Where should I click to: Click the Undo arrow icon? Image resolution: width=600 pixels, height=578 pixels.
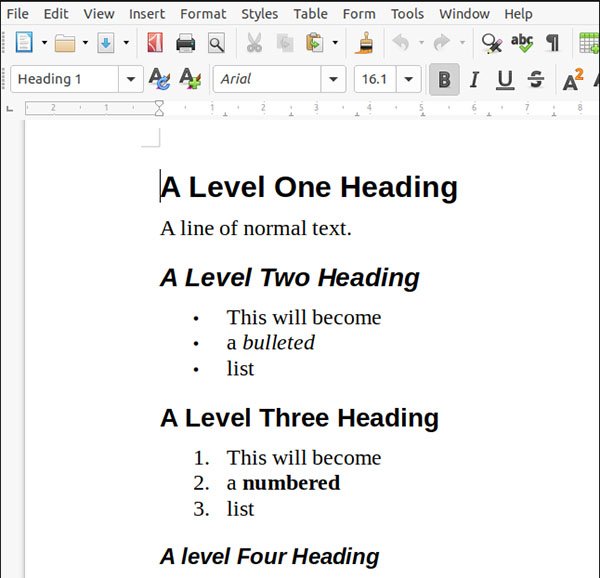401,42
